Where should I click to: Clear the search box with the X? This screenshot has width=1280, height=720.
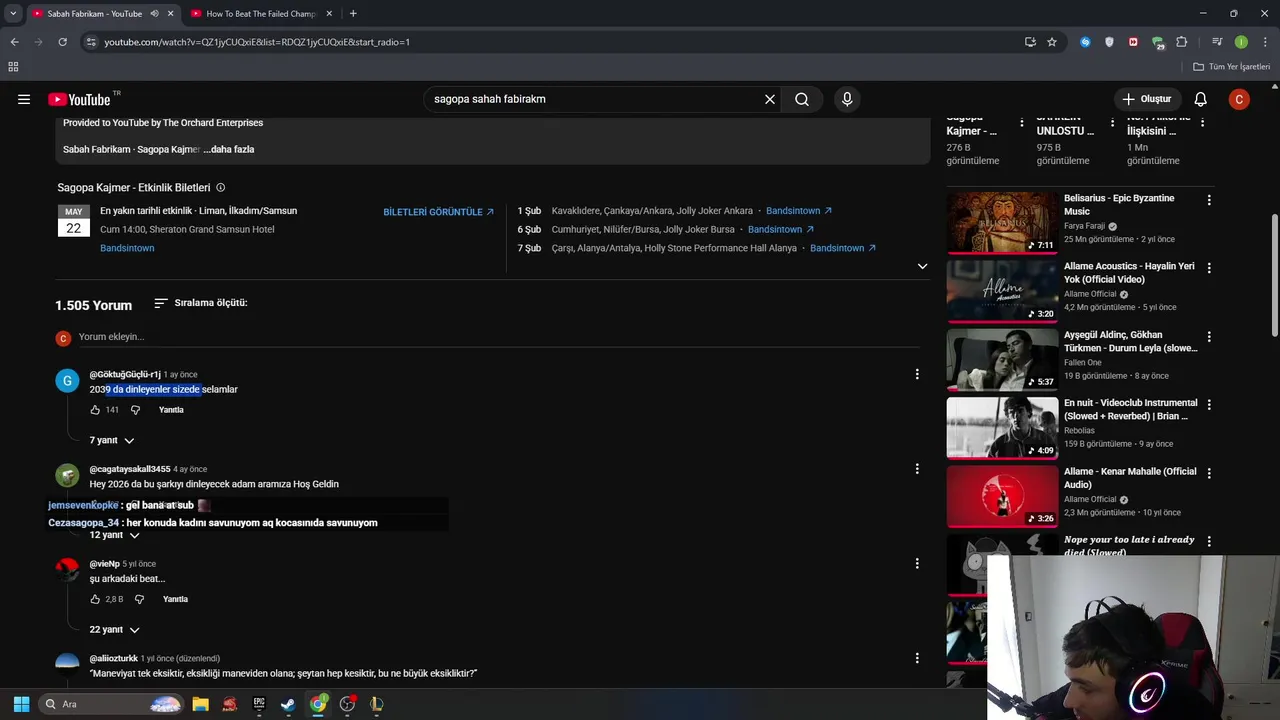[770, 99]
